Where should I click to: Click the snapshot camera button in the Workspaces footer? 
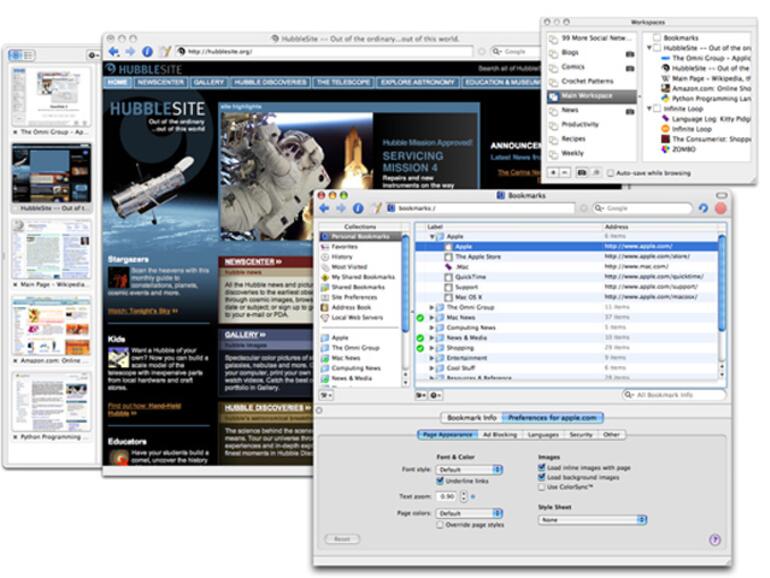(x=582, y=173)
